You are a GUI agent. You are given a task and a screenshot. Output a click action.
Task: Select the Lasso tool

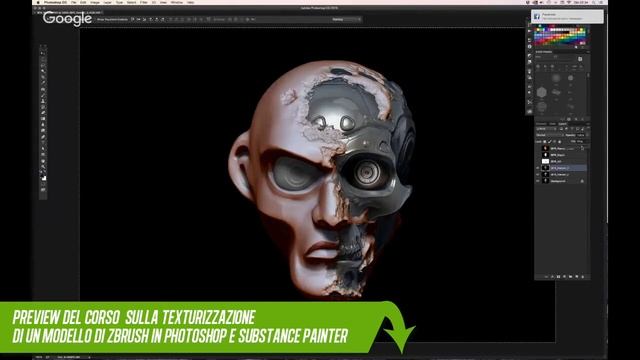[x=43, y=64]
